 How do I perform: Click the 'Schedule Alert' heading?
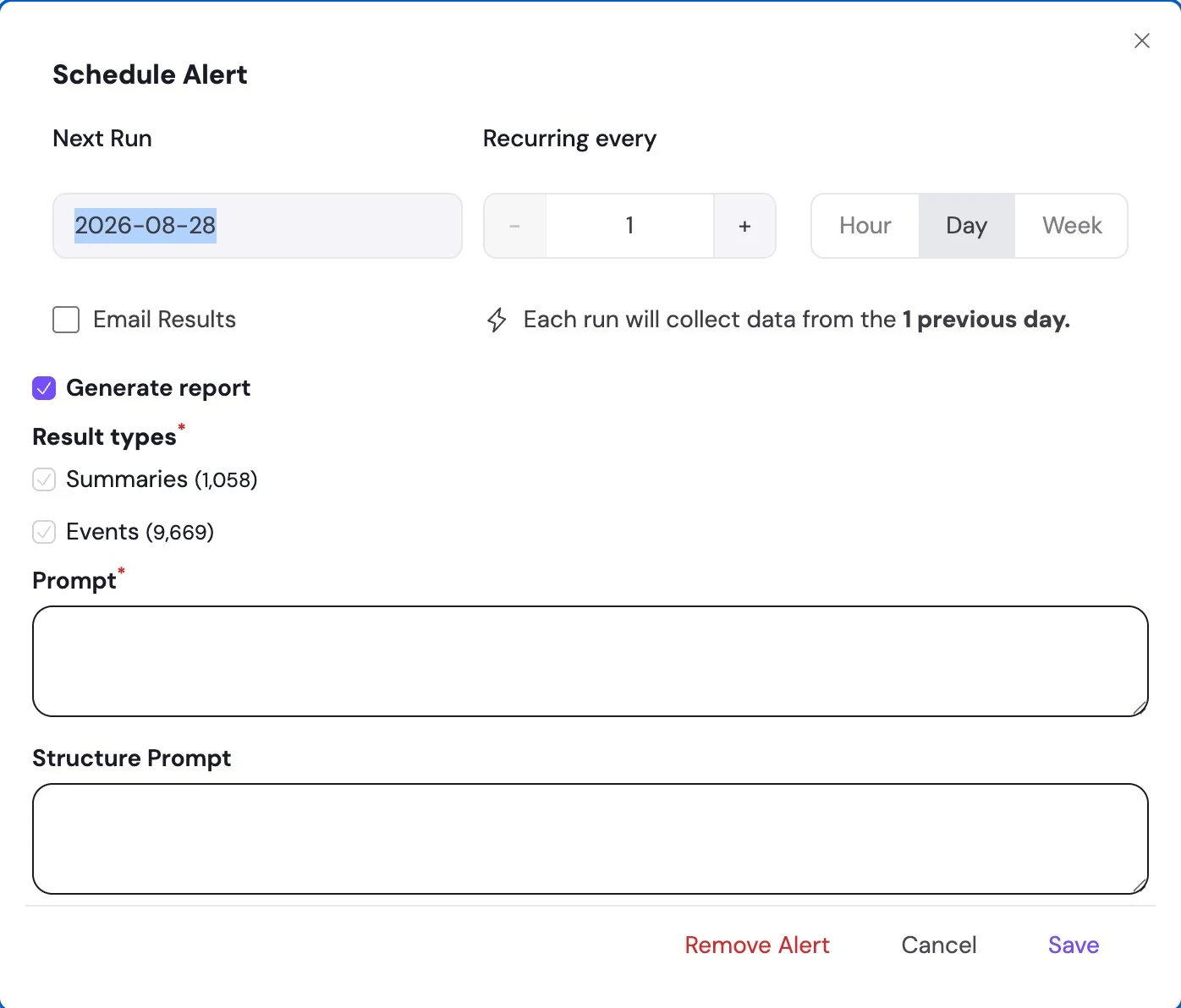(x=150, y=74)
